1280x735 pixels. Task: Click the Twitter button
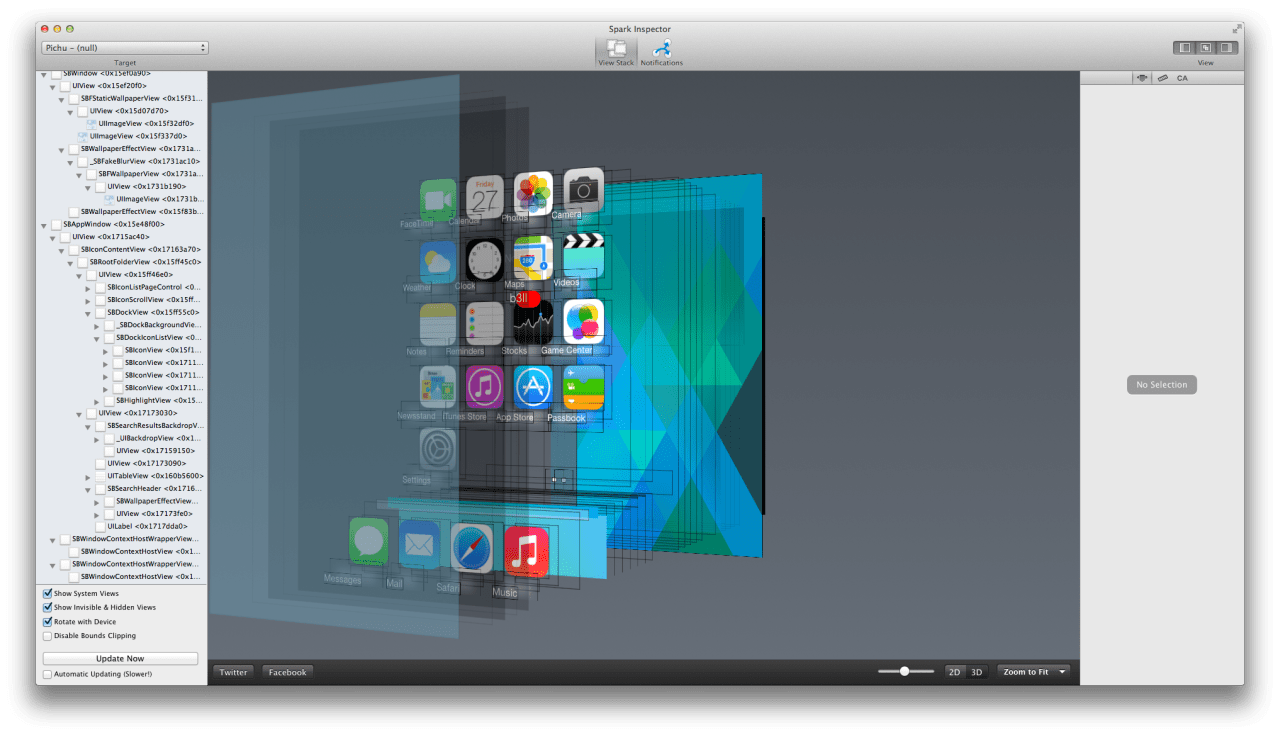[233, 672]
